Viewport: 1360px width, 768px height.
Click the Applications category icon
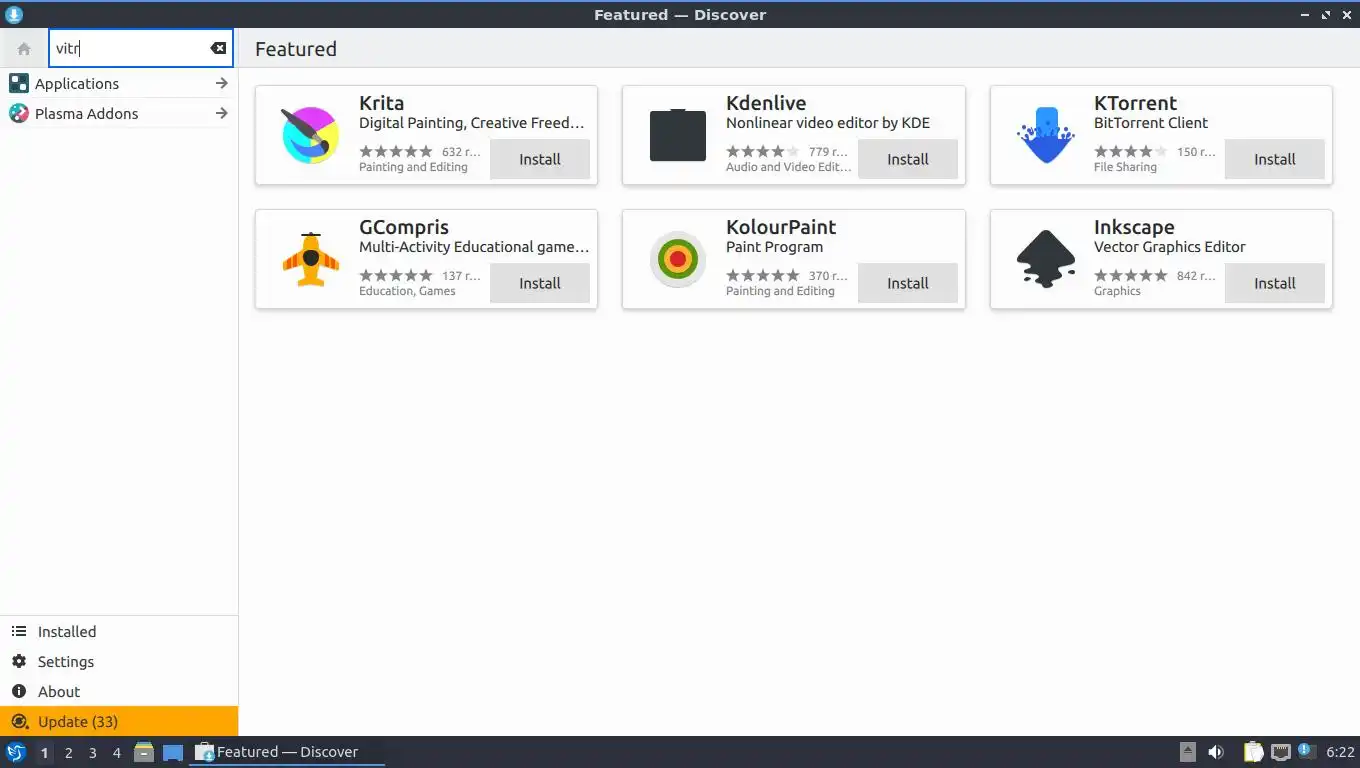[18, 83]
